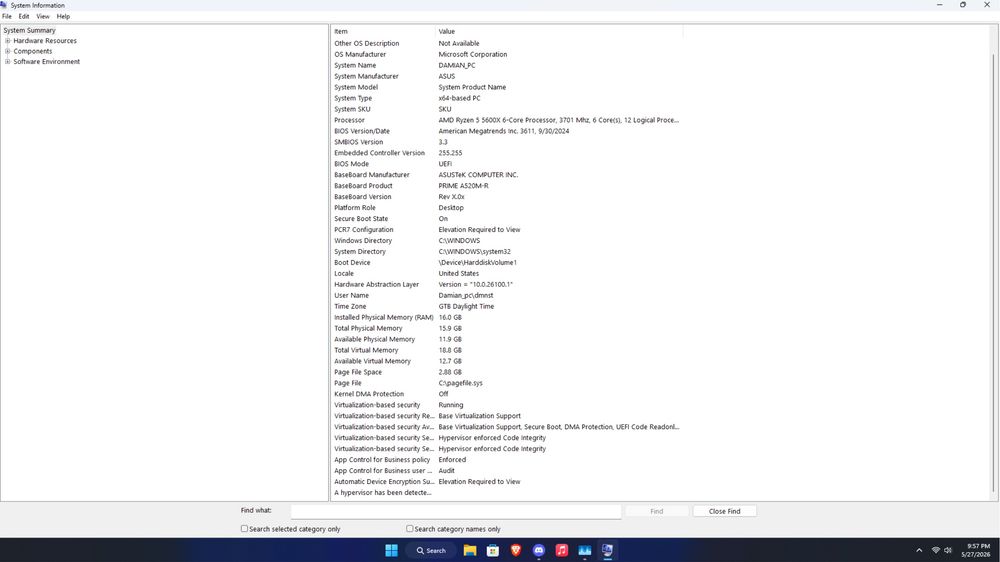Select the hypervisor has been detected row

[x=507, y=492]
